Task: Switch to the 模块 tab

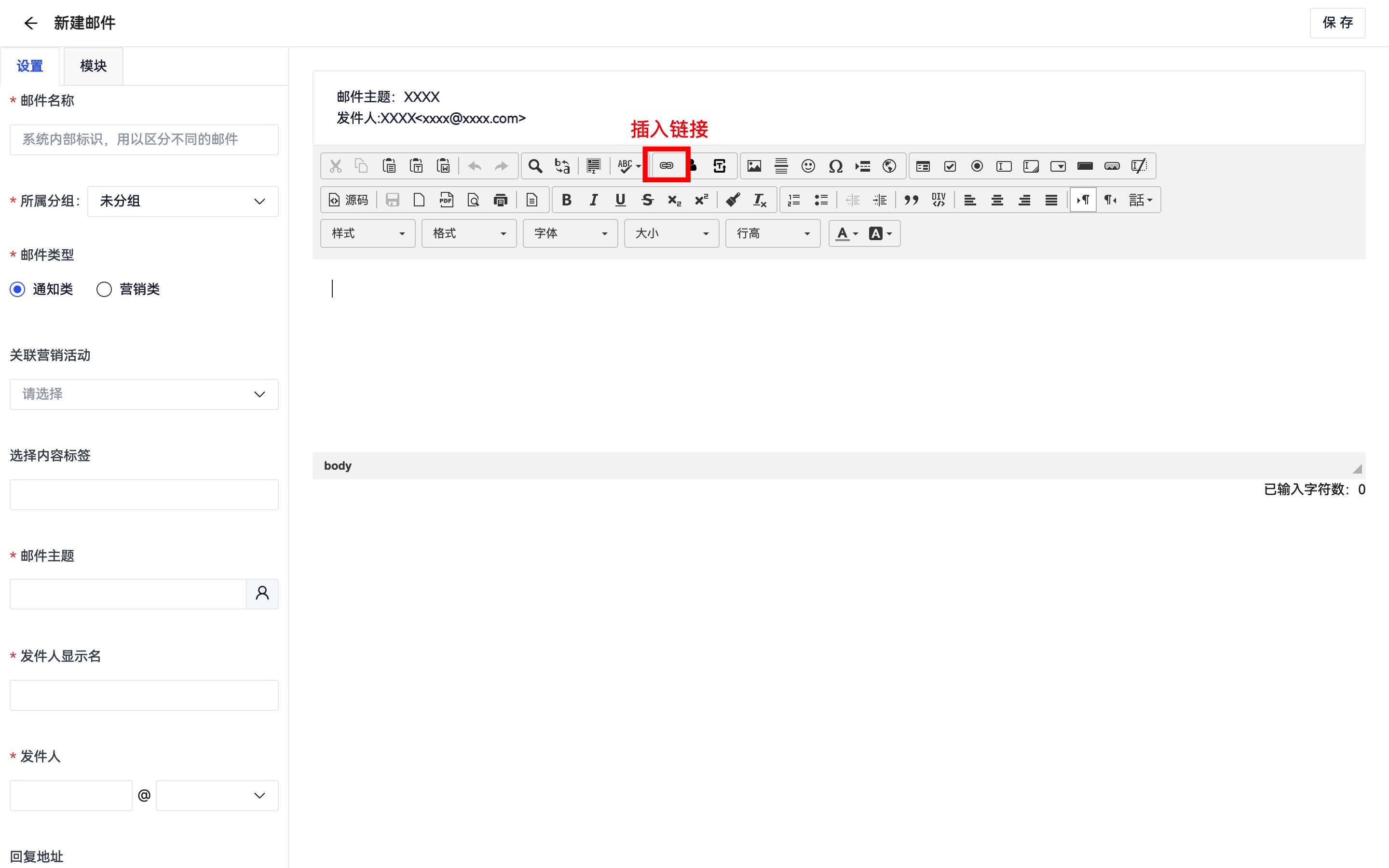Action: click(93, 66)
